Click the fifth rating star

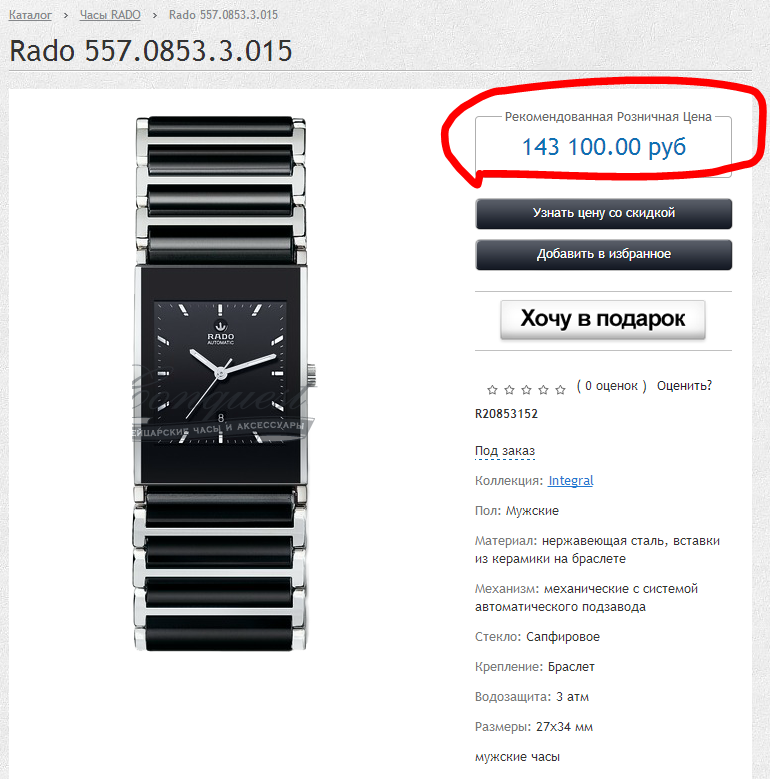tap(560, 390)
